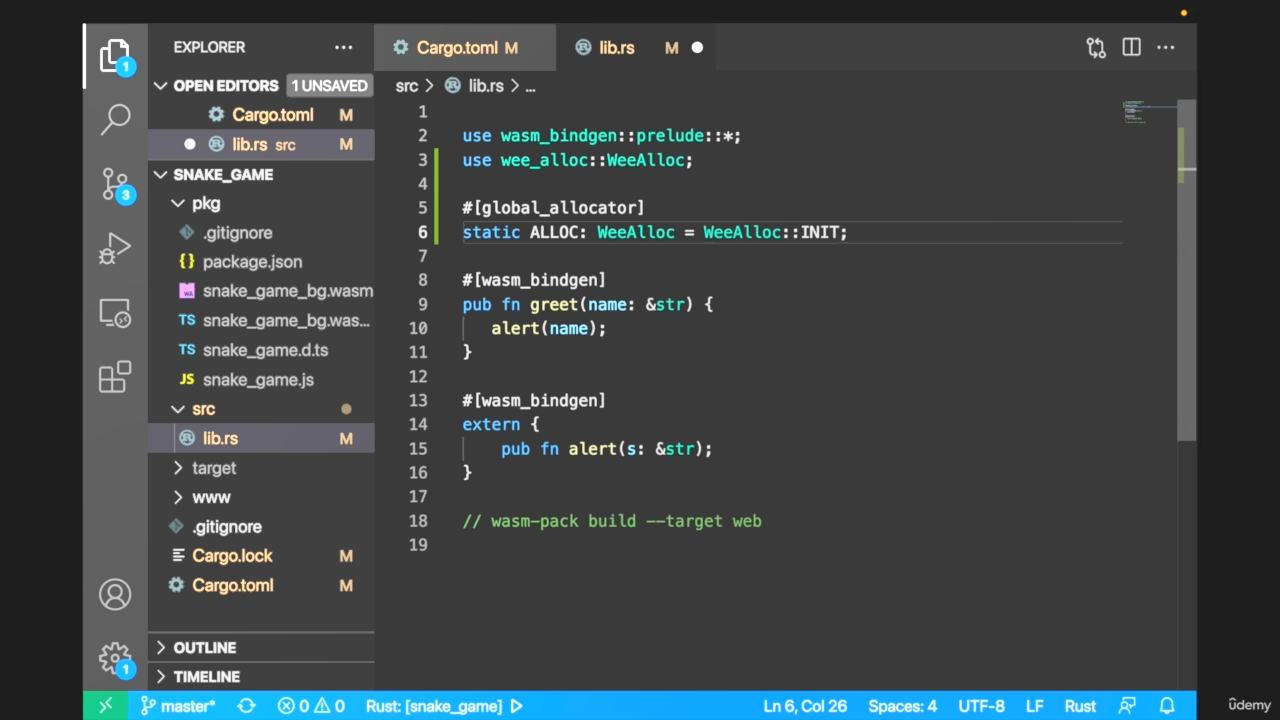Change language mode from Rust

pyautogui.click(x=1079, y=706)
